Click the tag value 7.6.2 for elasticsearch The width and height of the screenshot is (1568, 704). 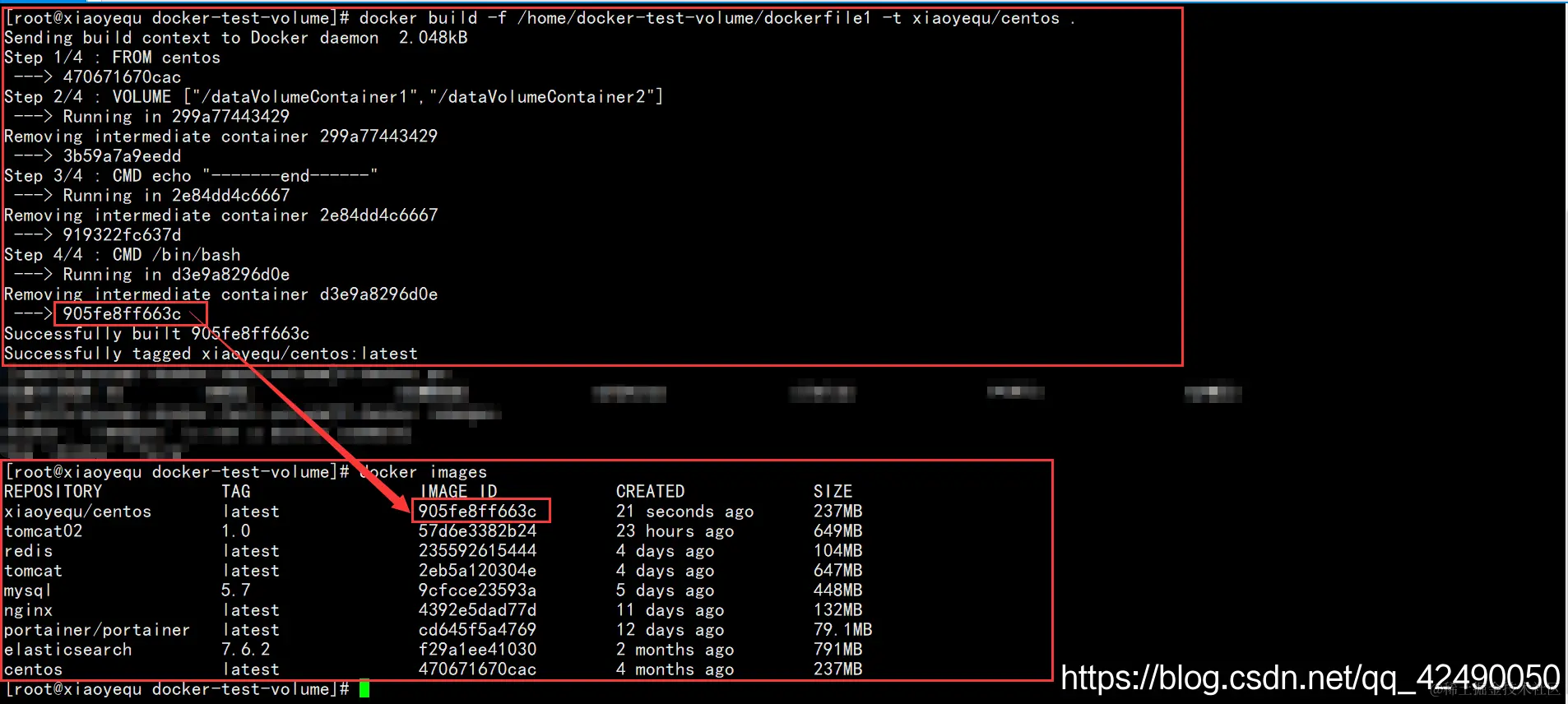[x=246, y=650]
